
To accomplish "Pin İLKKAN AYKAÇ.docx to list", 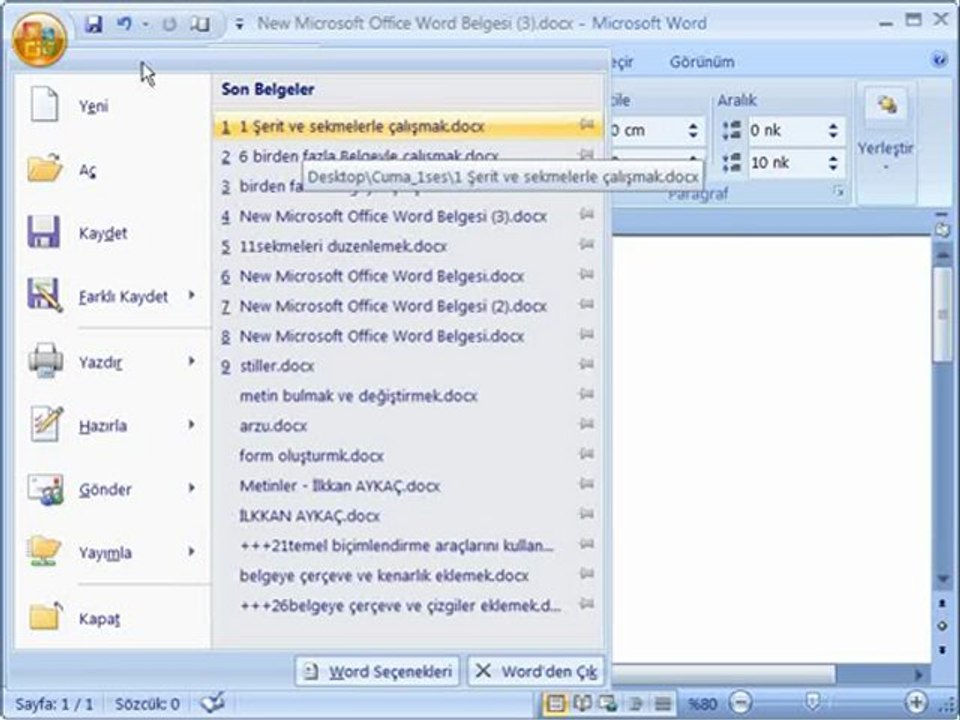I will click(587, 514).
